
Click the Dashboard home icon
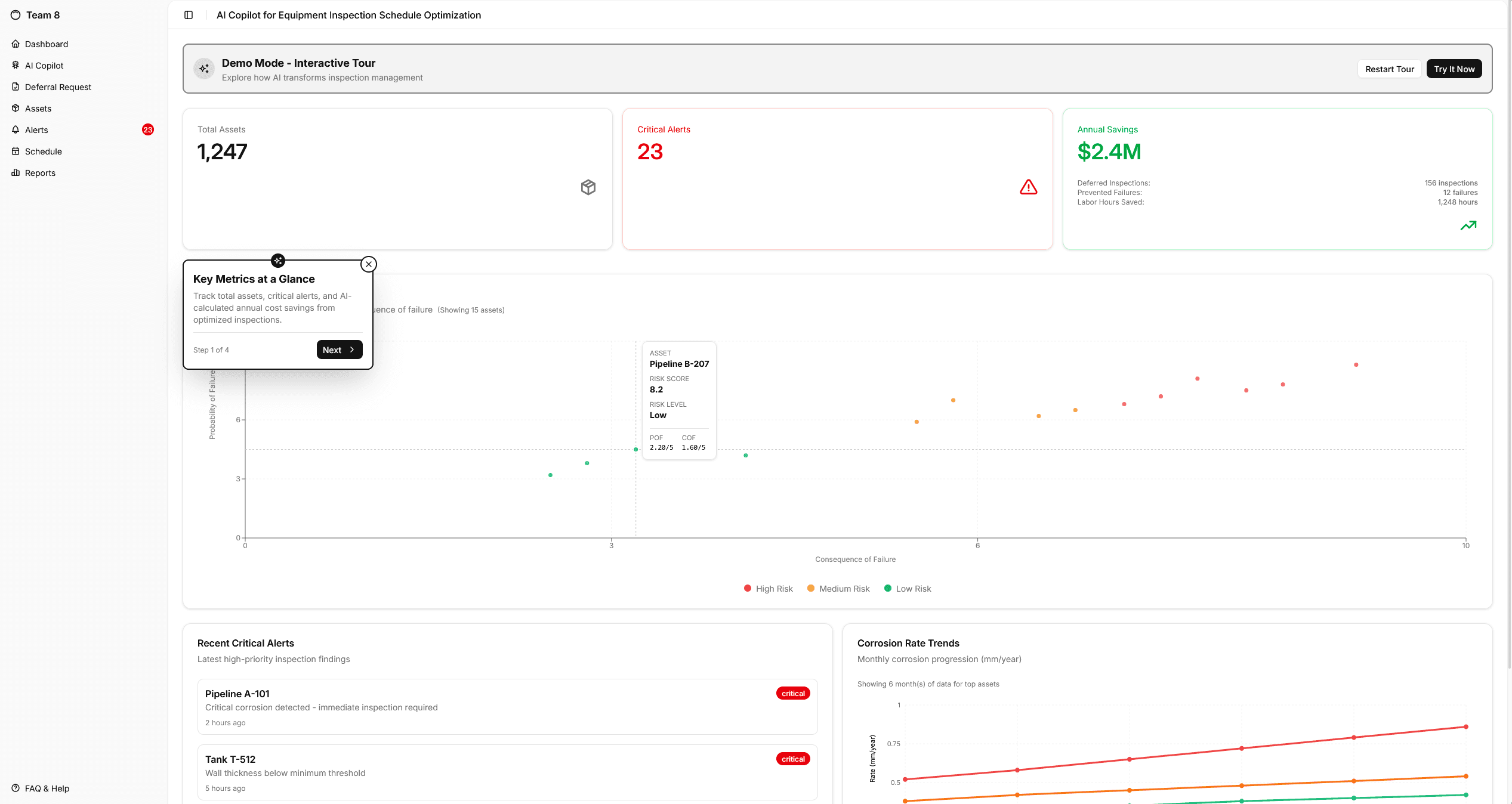point(16,44)
